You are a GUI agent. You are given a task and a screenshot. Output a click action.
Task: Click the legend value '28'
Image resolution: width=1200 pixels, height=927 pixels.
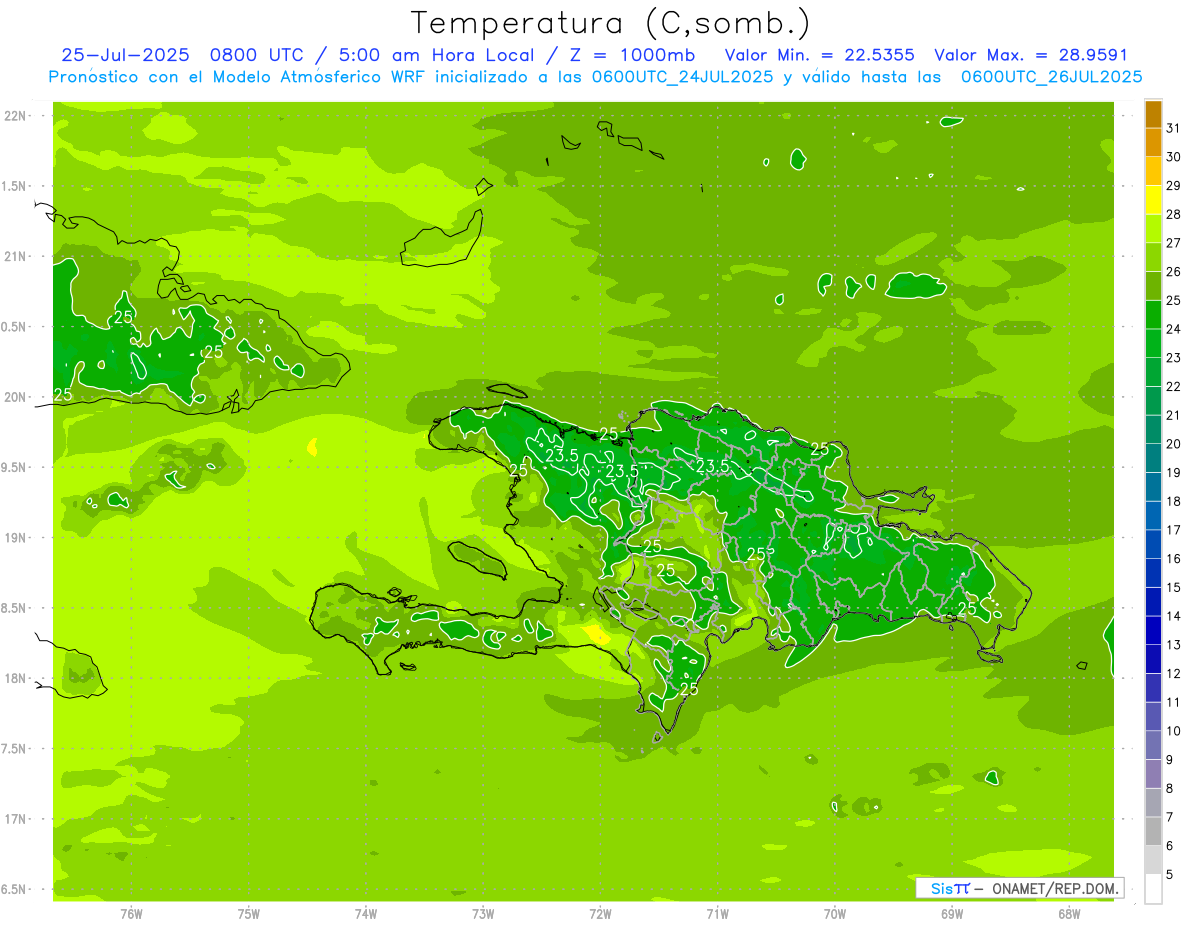pyautogui.click(x=1174, y=214)
